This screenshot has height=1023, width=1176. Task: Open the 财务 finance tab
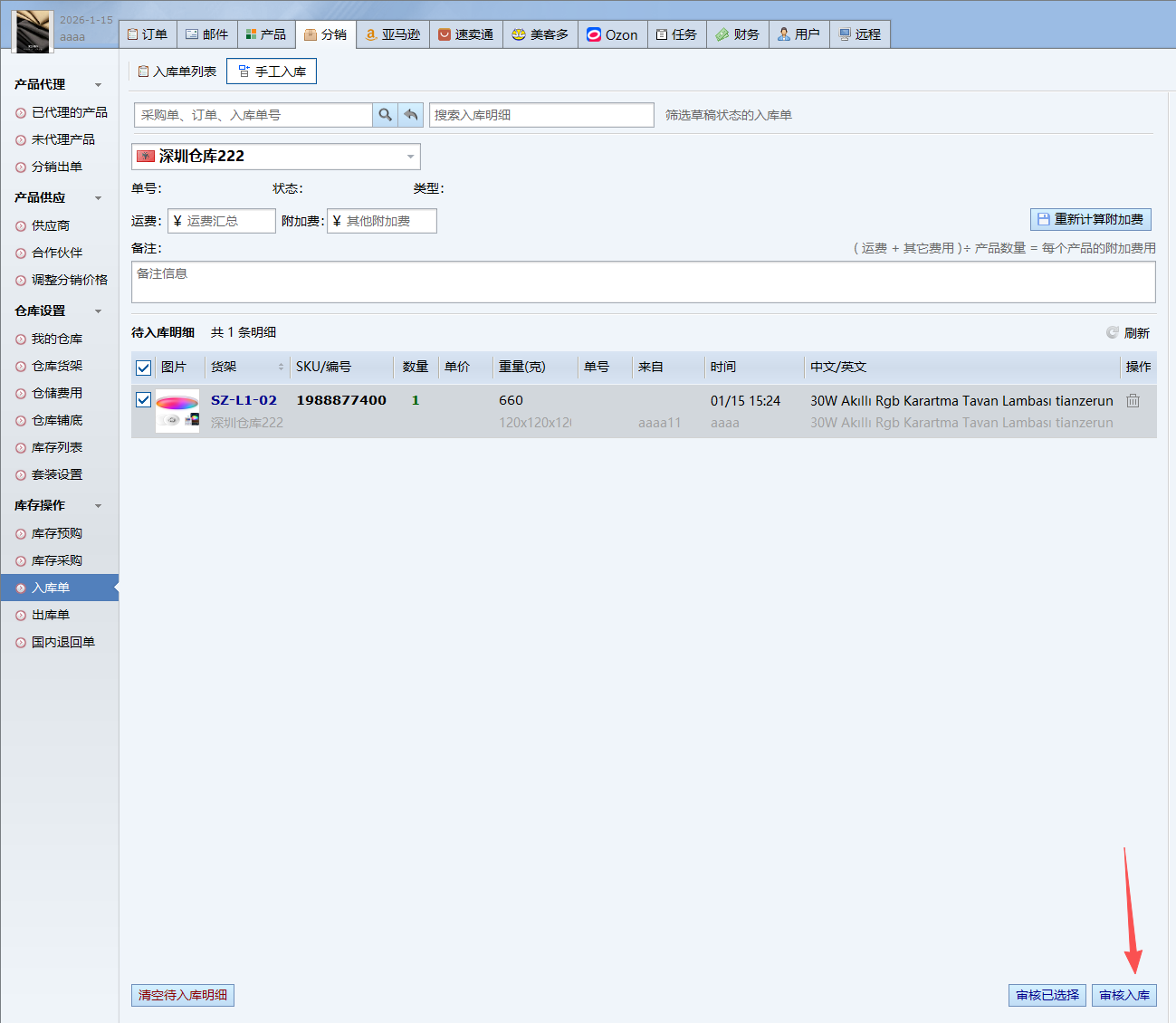point(737,34)
